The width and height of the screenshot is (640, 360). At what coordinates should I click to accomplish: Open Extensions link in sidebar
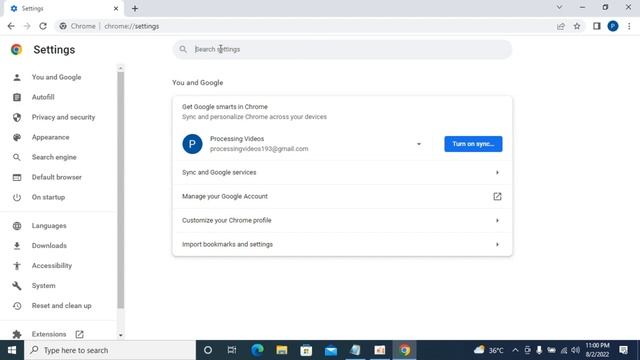(x=49, y=334)
